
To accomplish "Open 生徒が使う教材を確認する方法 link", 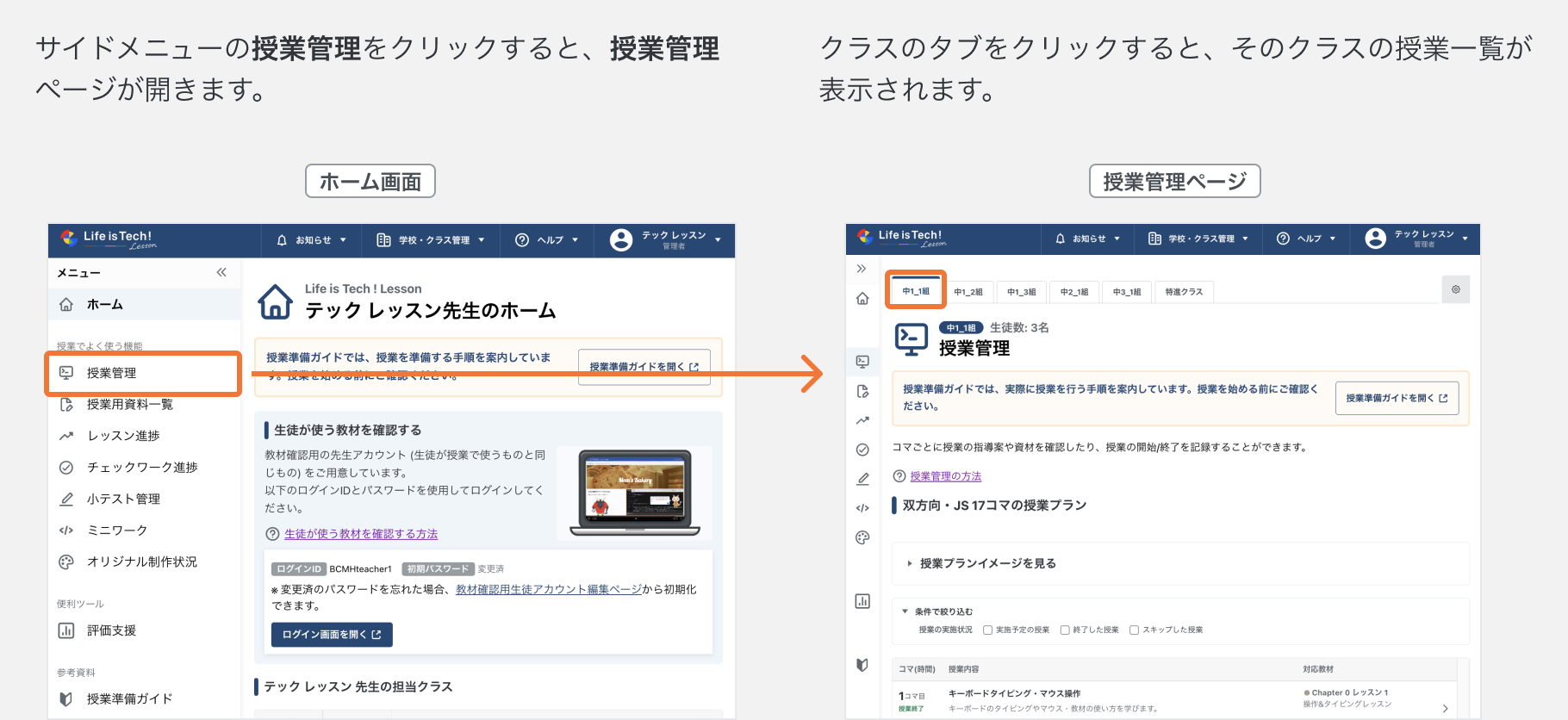I will (361, 534).
